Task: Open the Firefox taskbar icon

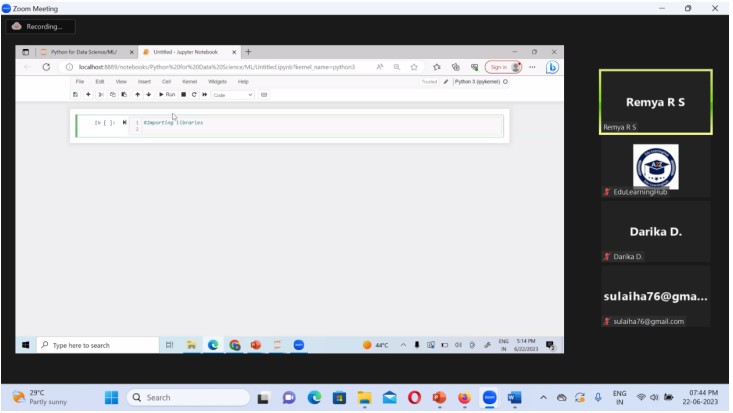Action: click(464, 397)
